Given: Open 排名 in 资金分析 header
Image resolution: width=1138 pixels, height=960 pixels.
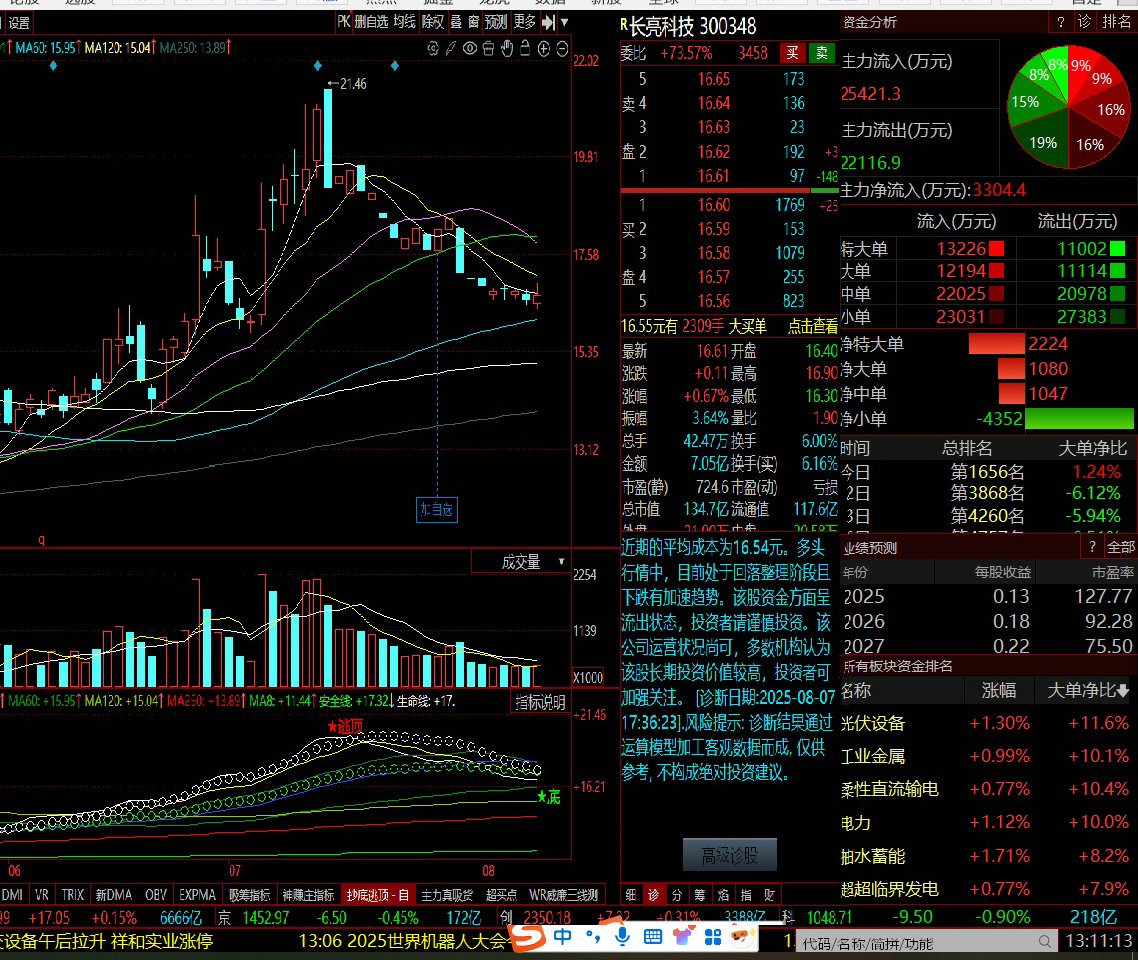Looking at the screenshot, I should 1116,22.
